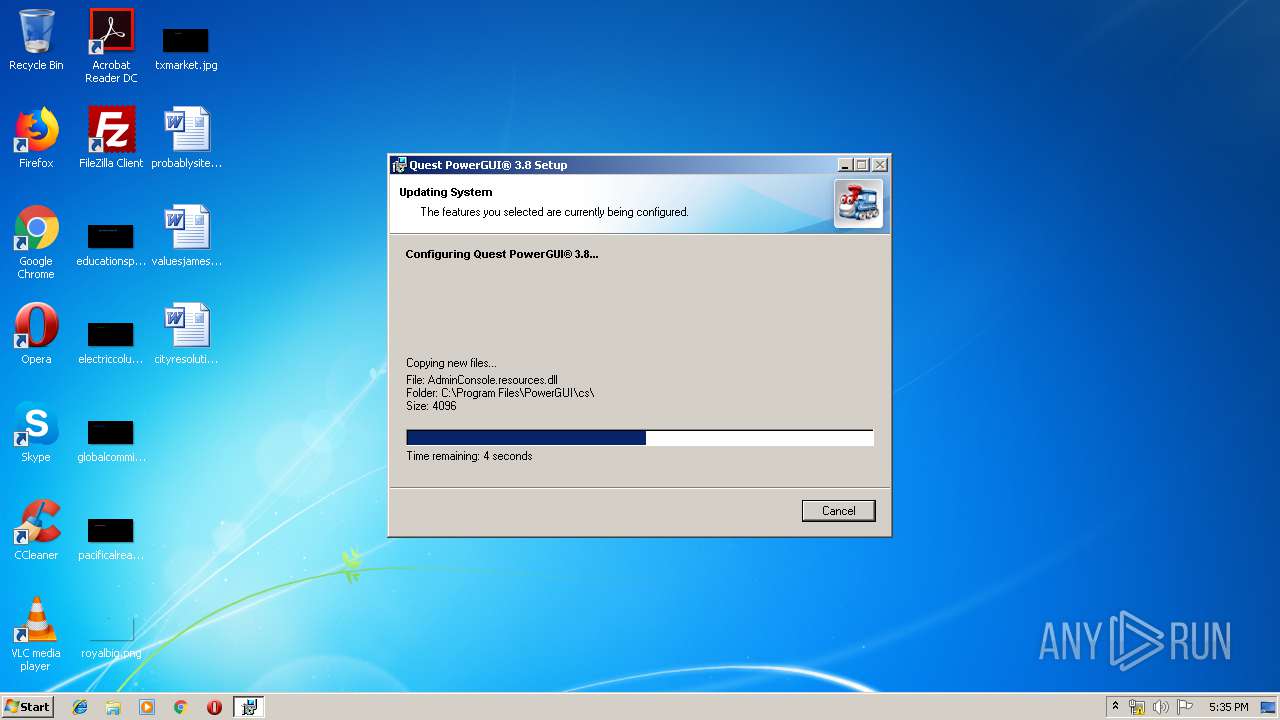The width and height of the screenshot is (1280, 720).
Task: Close the PowerGUI Setup window
Action: click(880, 165)
